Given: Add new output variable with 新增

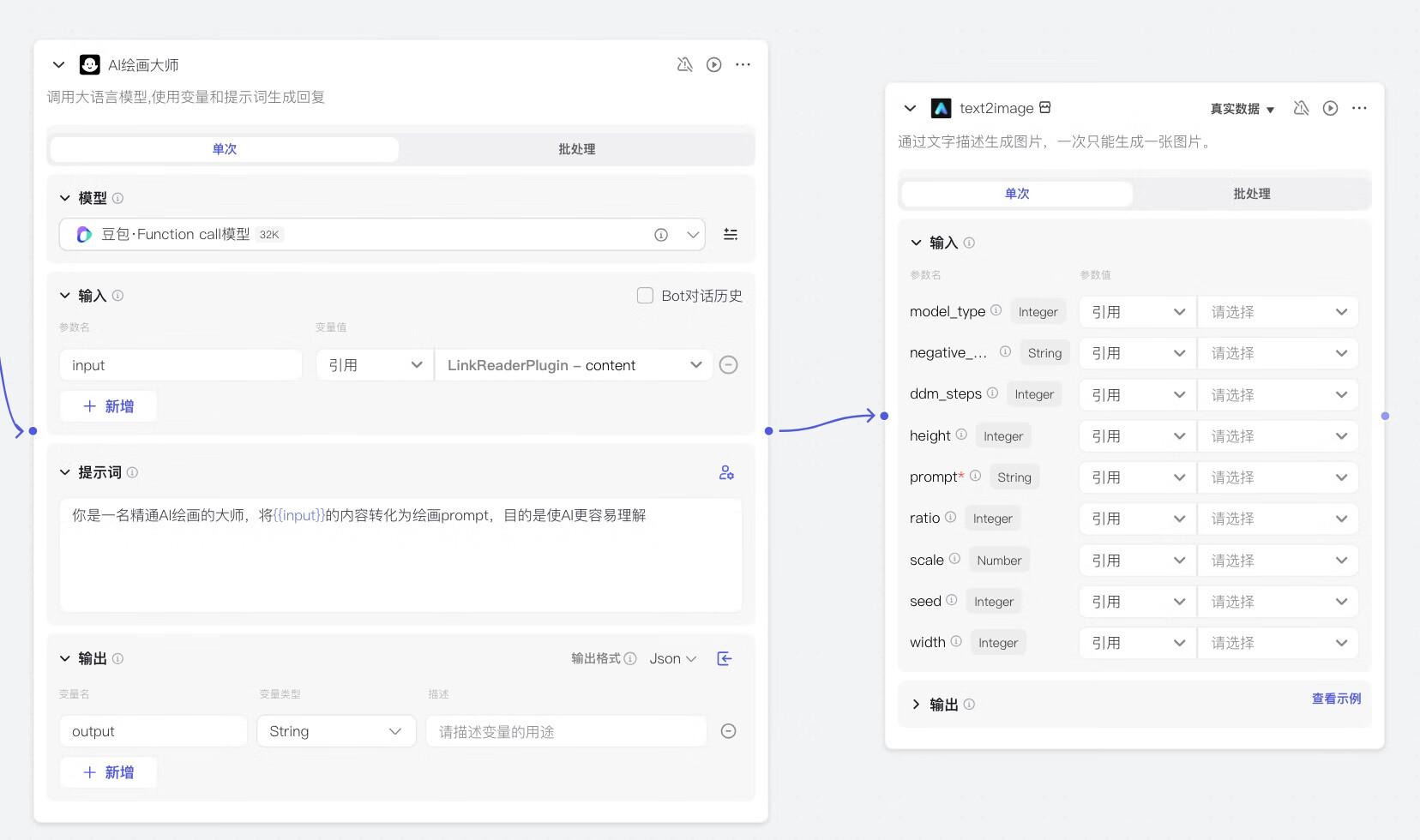Looking at the screenshot, I should coord(108,772).
